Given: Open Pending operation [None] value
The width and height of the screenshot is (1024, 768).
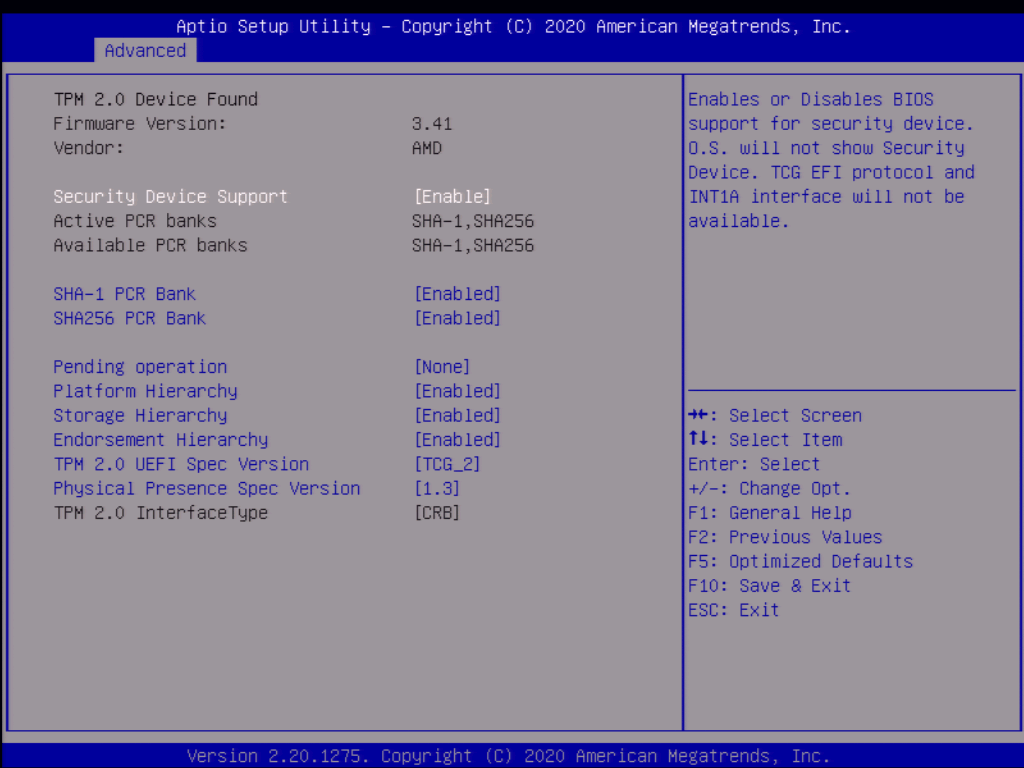Looking at the screenshot, I should [x=442, y=367].
